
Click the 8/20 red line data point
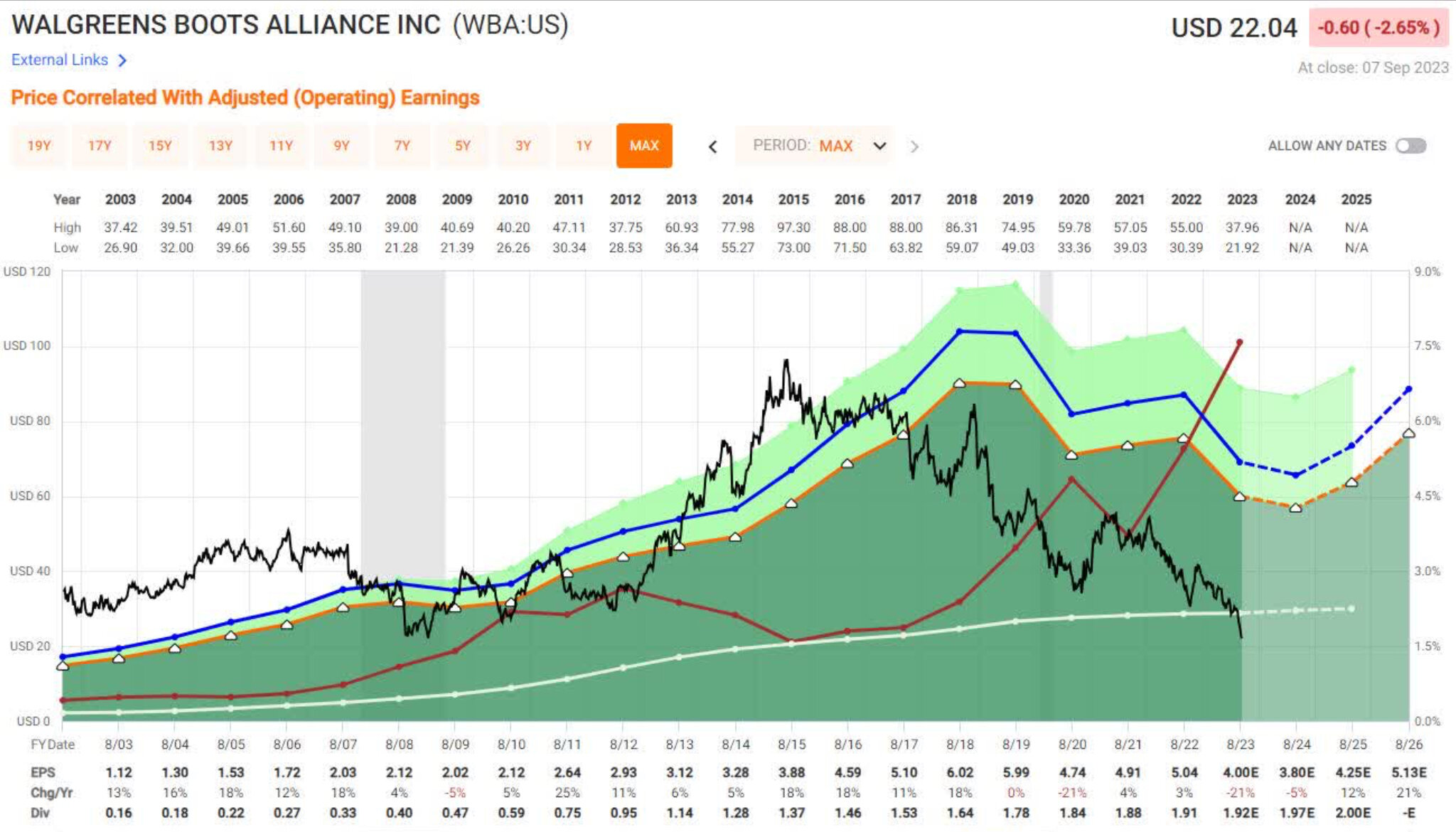(1071, 479)
